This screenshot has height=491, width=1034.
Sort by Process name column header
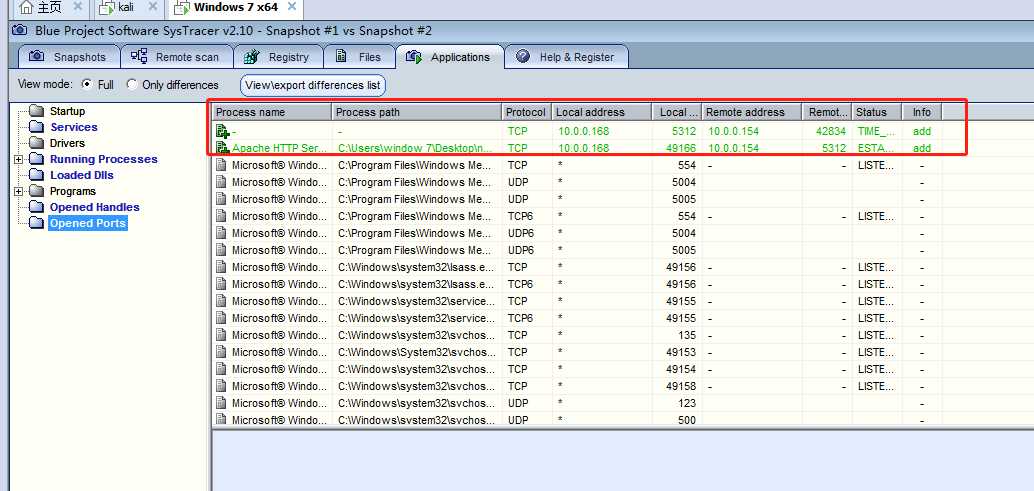click(272, 112)
